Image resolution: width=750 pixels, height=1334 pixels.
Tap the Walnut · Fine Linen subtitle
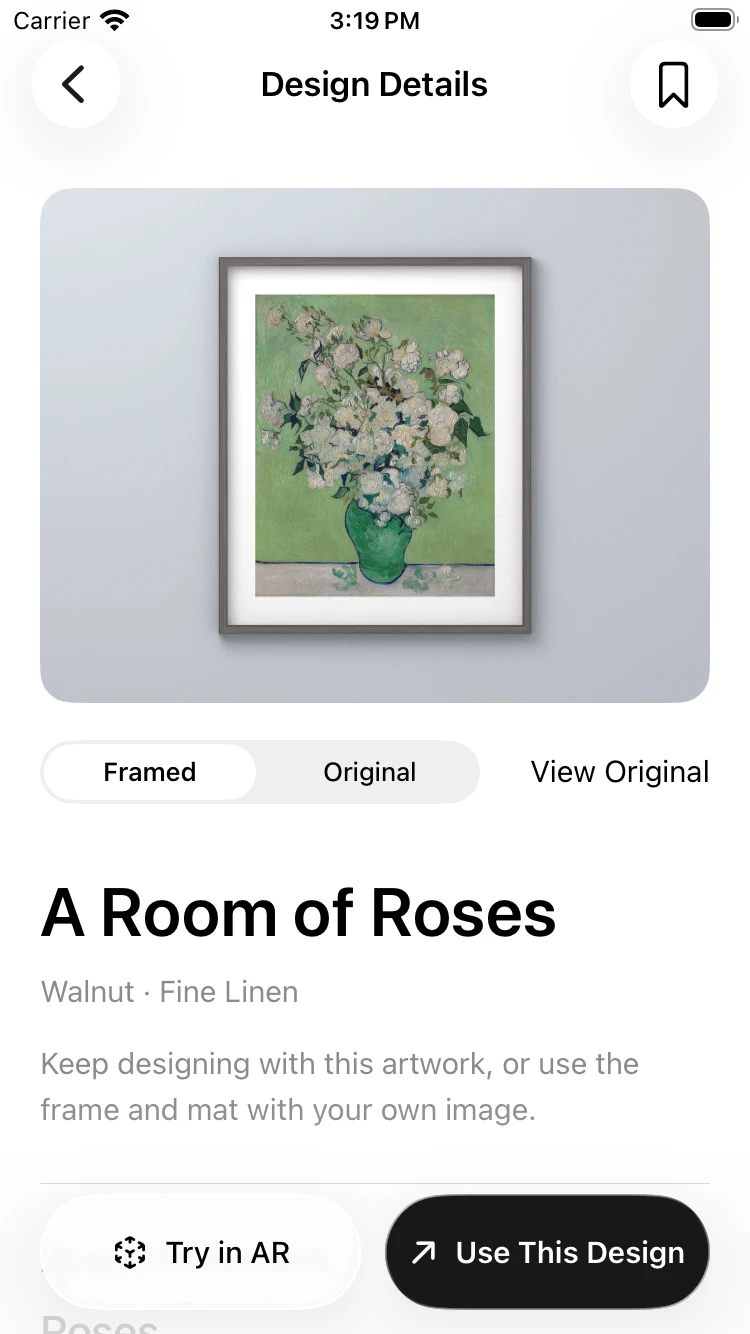coord(170,992)
